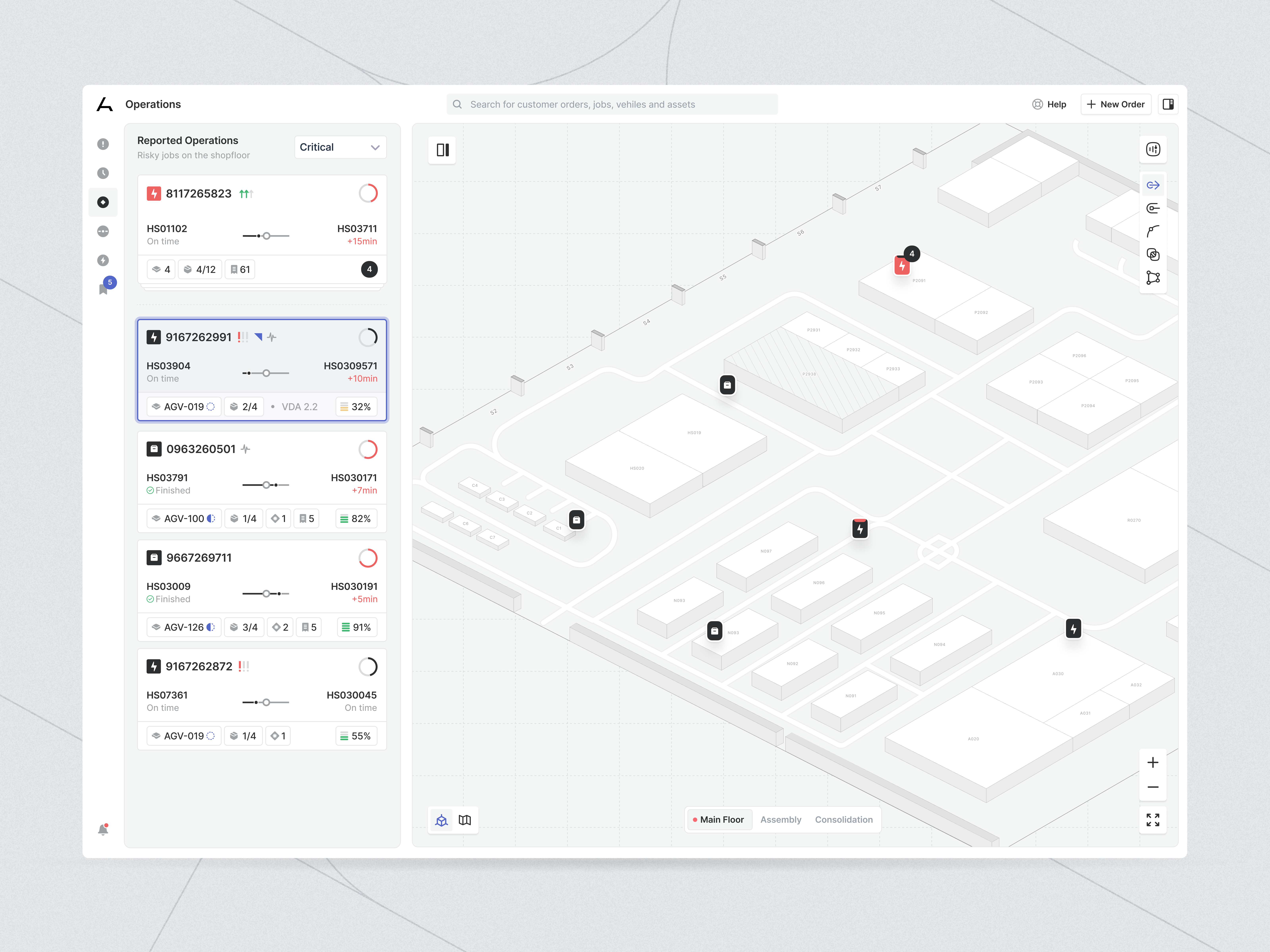This screenshot has width=1270, height=952.
Task: Toggle the right sidebar panel icon
Action: 1168,104
